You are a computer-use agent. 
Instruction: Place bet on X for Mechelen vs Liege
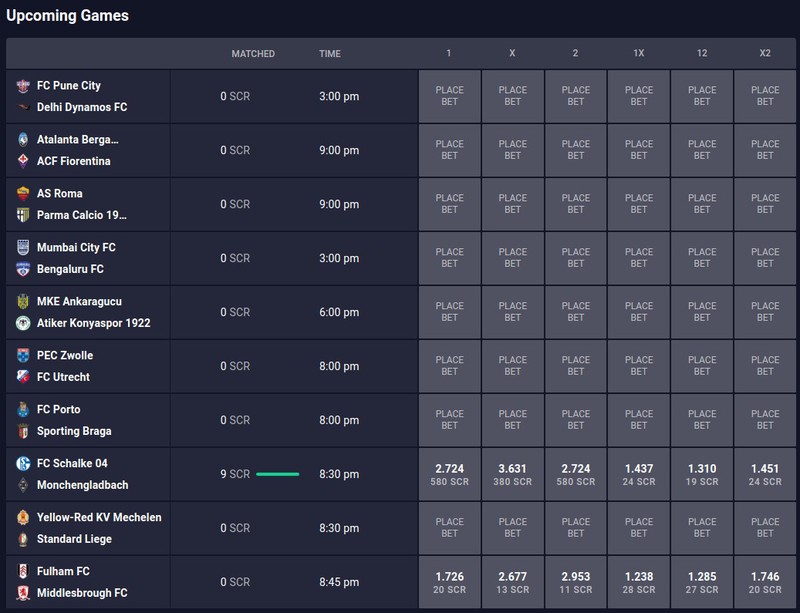(513, 528)
